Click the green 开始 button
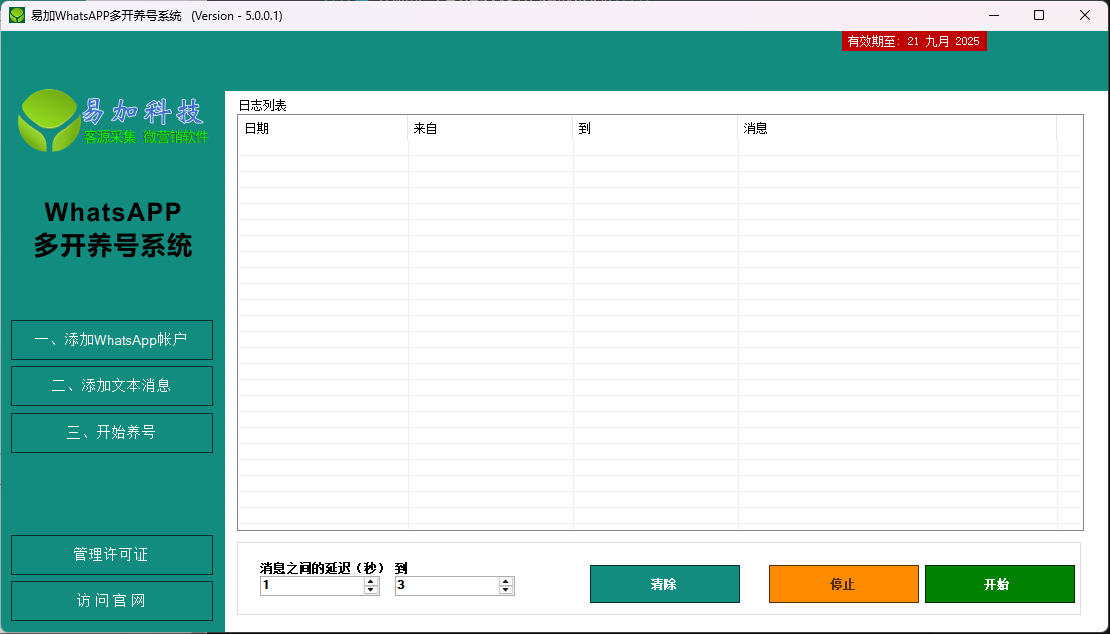This screenshot has height=634, width=1110. tap(1000, 584)
